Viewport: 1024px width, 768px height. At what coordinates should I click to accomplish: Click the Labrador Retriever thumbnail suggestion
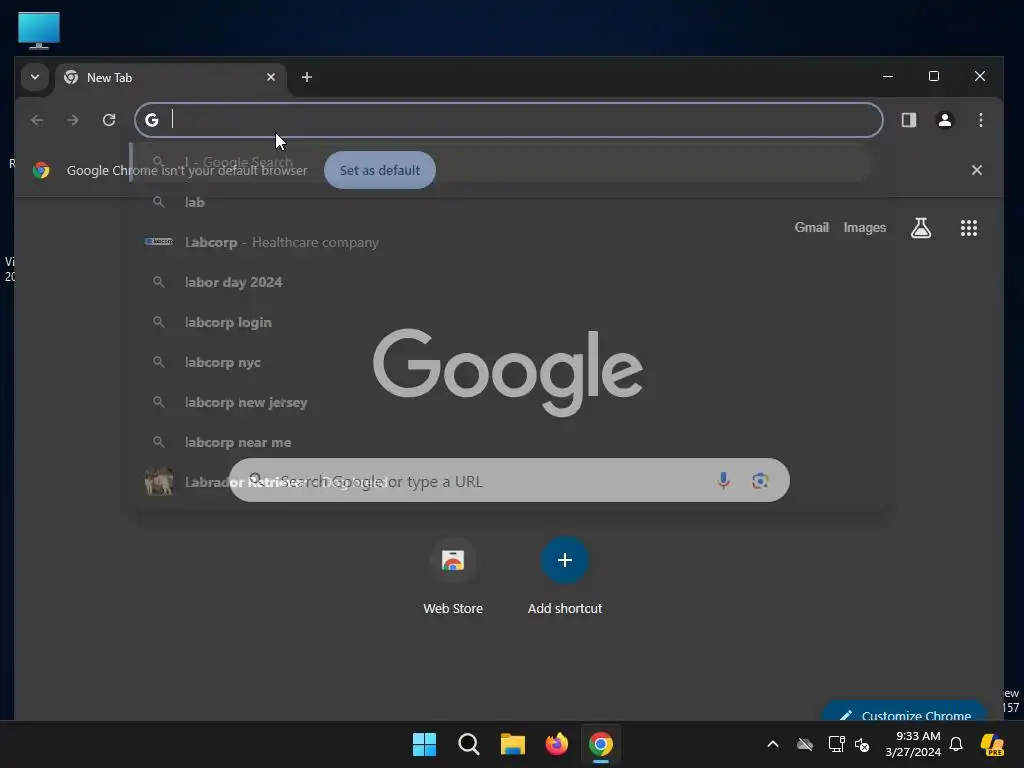[159, 482]
